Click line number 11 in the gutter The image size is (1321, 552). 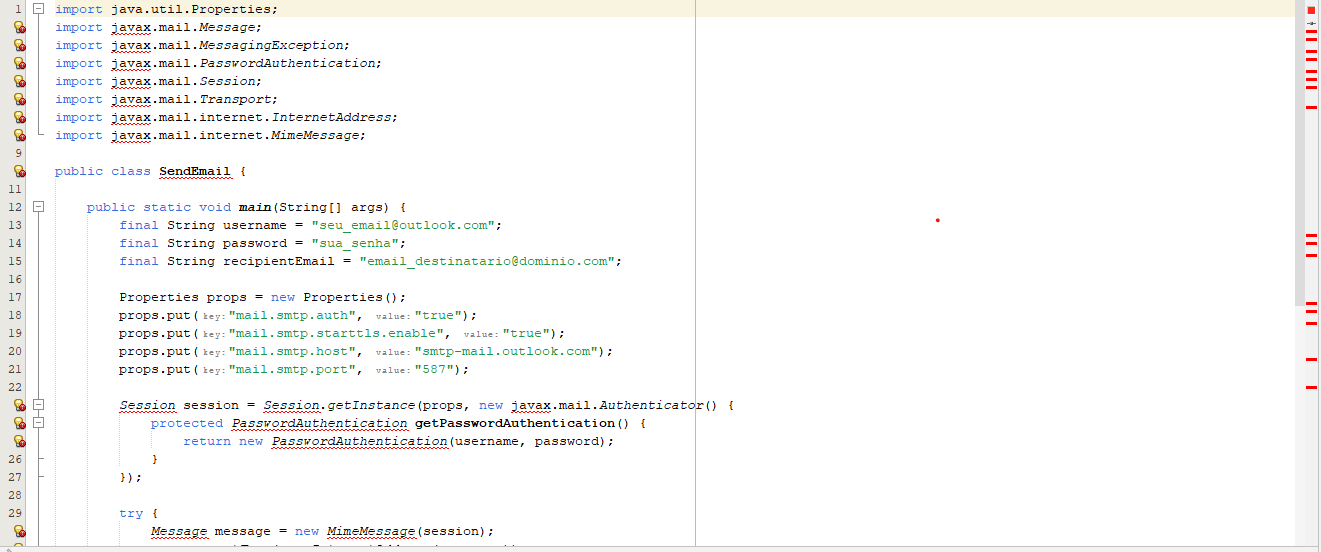pos(15,189)
